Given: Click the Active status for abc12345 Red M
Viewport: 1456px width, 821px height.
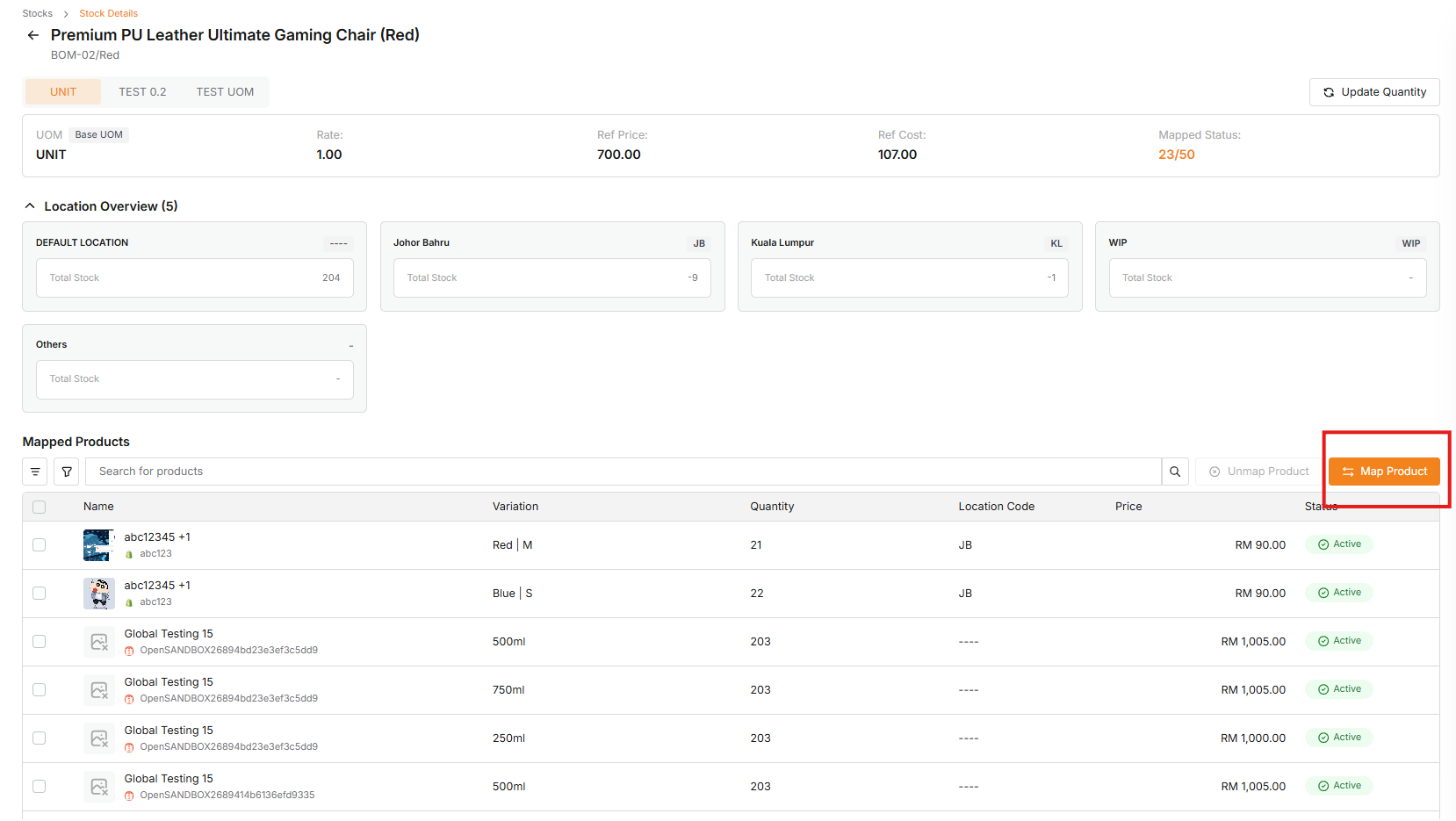Looking at the screenshot, I should 1339,544.
